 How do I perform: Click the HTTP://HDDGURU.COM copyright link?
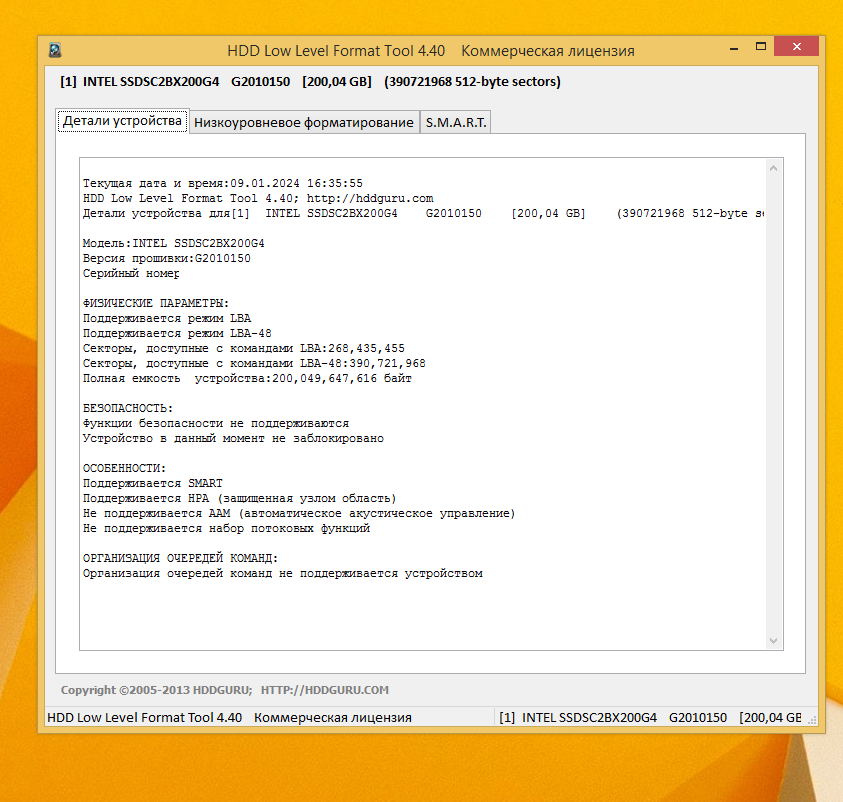(x=325, y=690)
